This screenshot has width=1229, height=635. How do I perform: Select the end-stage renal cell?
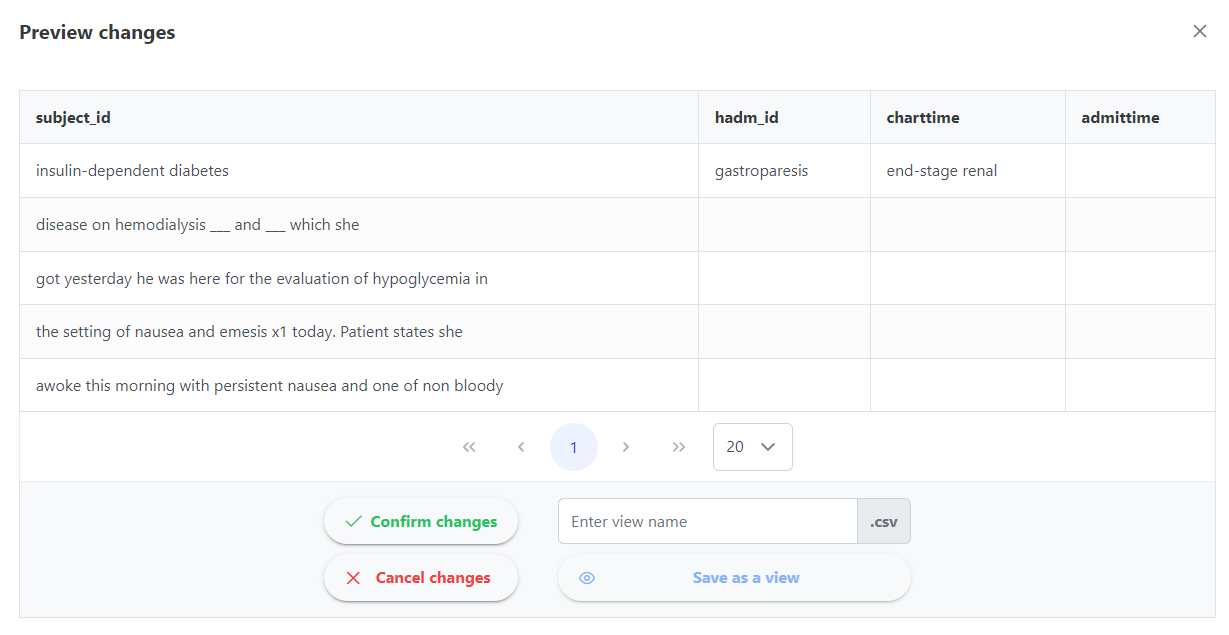(x=941, y=171)
